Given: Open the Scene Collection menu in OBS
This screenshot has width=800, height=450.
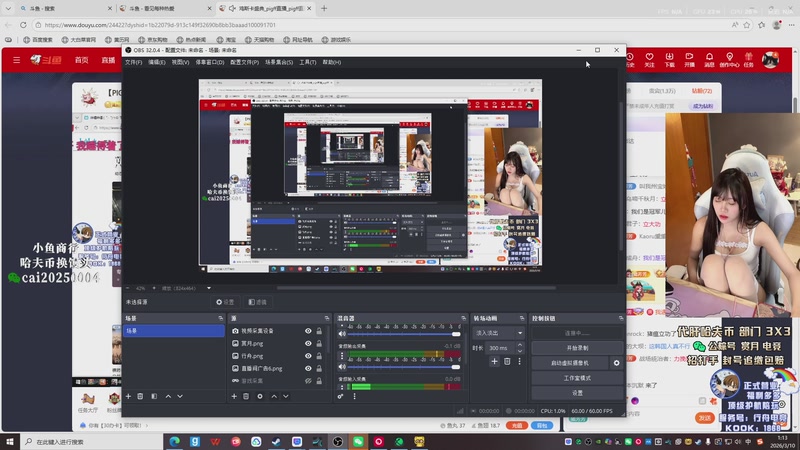Looking at the screenshot, I should coord(279,62).
